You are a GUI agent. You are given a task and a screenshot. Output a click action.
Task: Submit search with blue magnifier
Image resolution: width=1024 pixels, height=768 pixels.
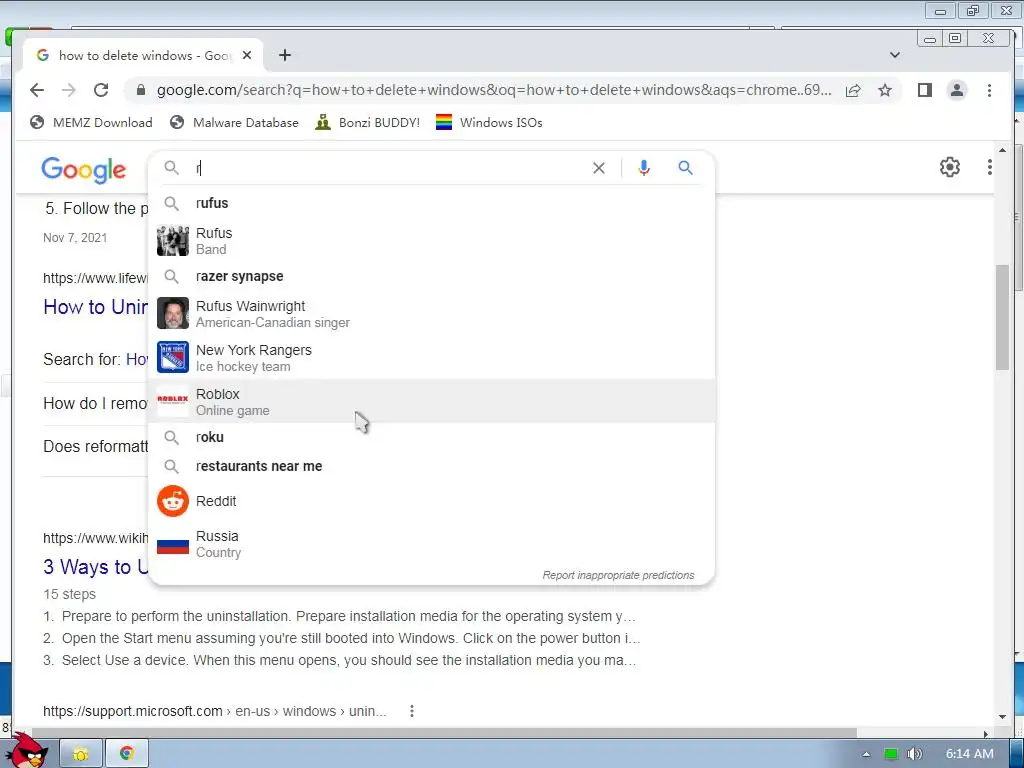point(685,168)
